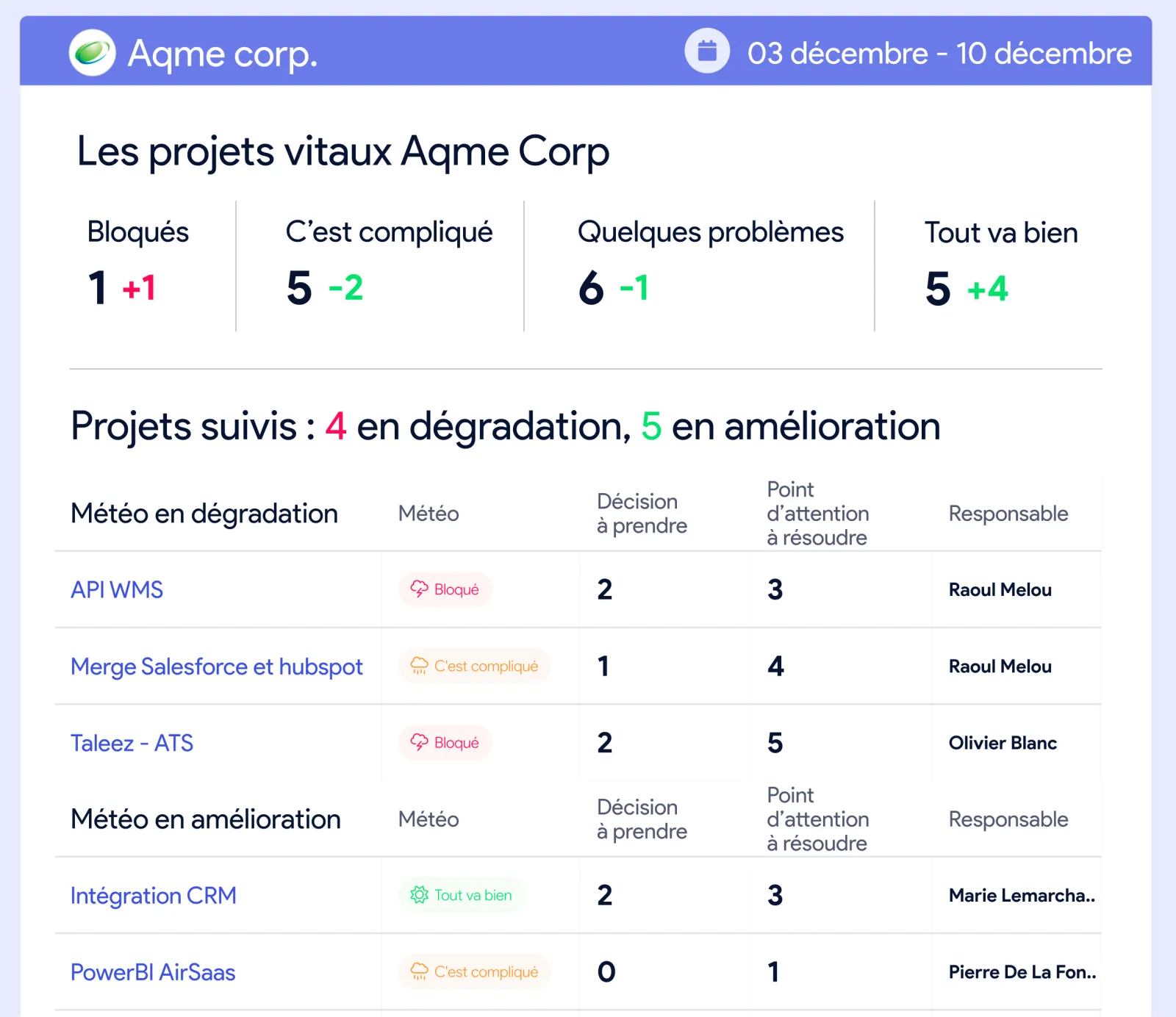
Task: Click "Point d'attention à résoudre" header in dégradation table
Action: tap(817, 514)
